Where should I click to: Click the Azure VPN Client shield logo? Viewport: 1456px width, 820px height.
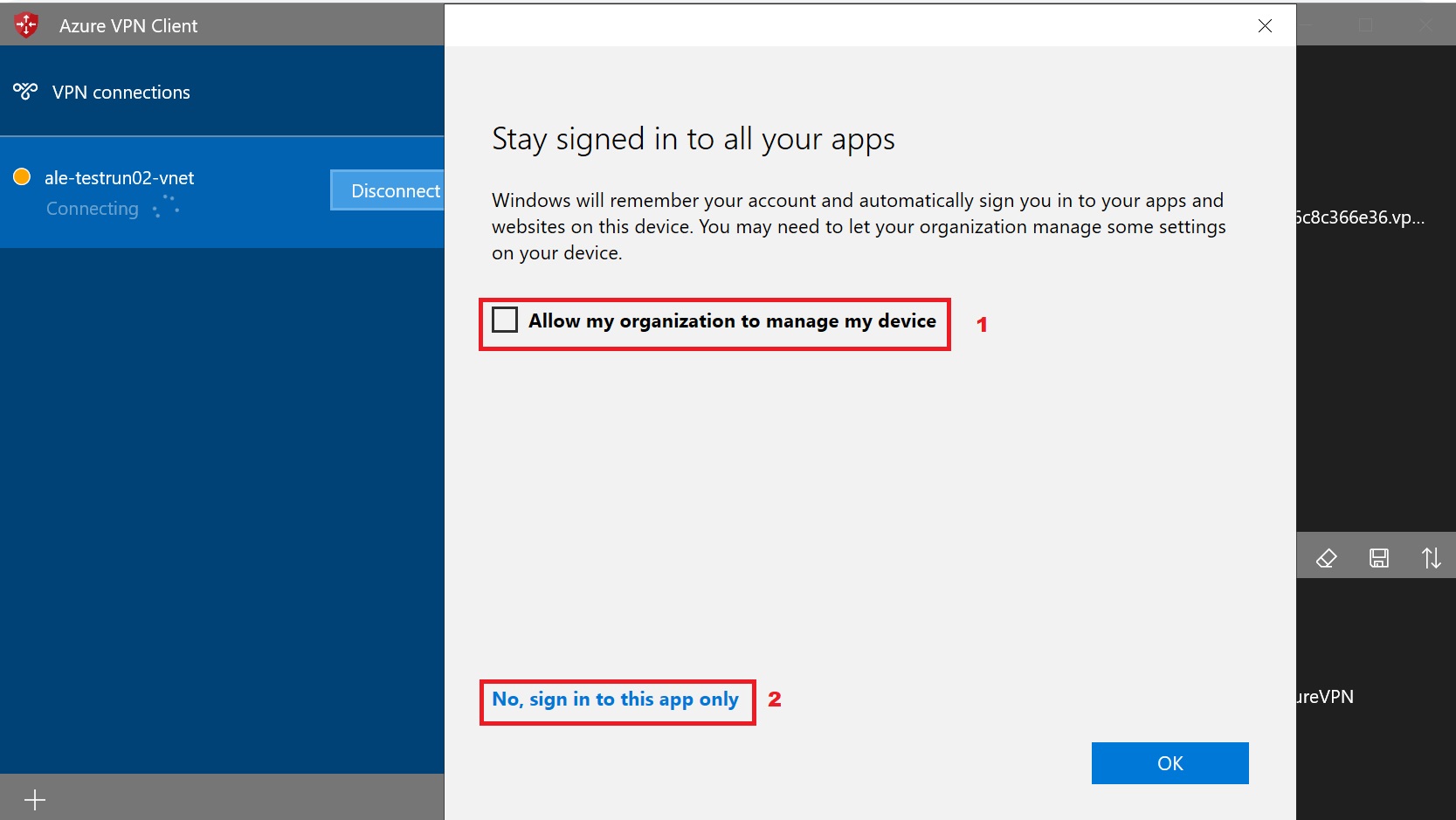[27, 25]
